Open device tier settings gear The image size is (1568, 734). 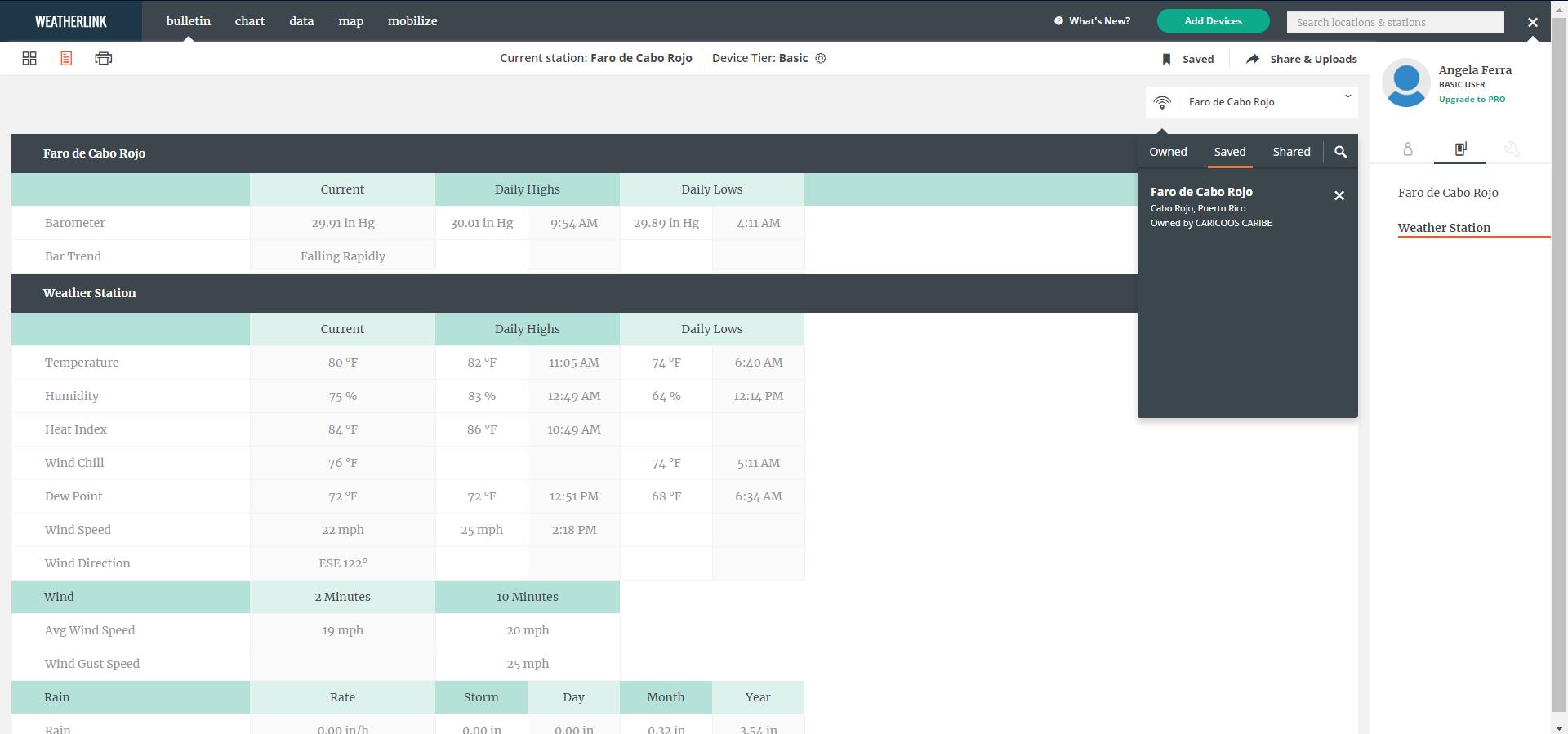pos(821,58)
